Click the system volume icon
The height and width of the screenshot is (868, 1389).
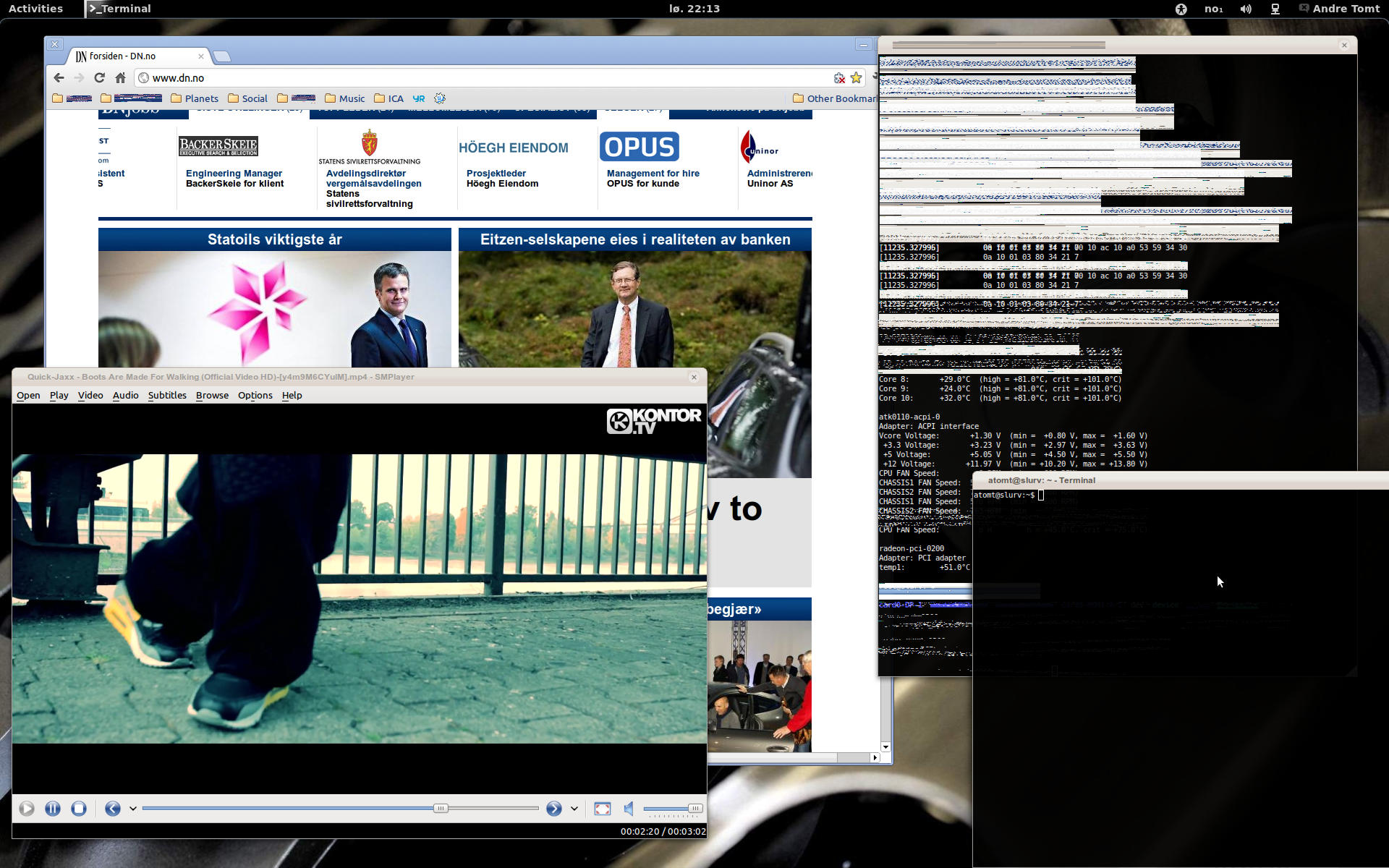click(1246, 9)
